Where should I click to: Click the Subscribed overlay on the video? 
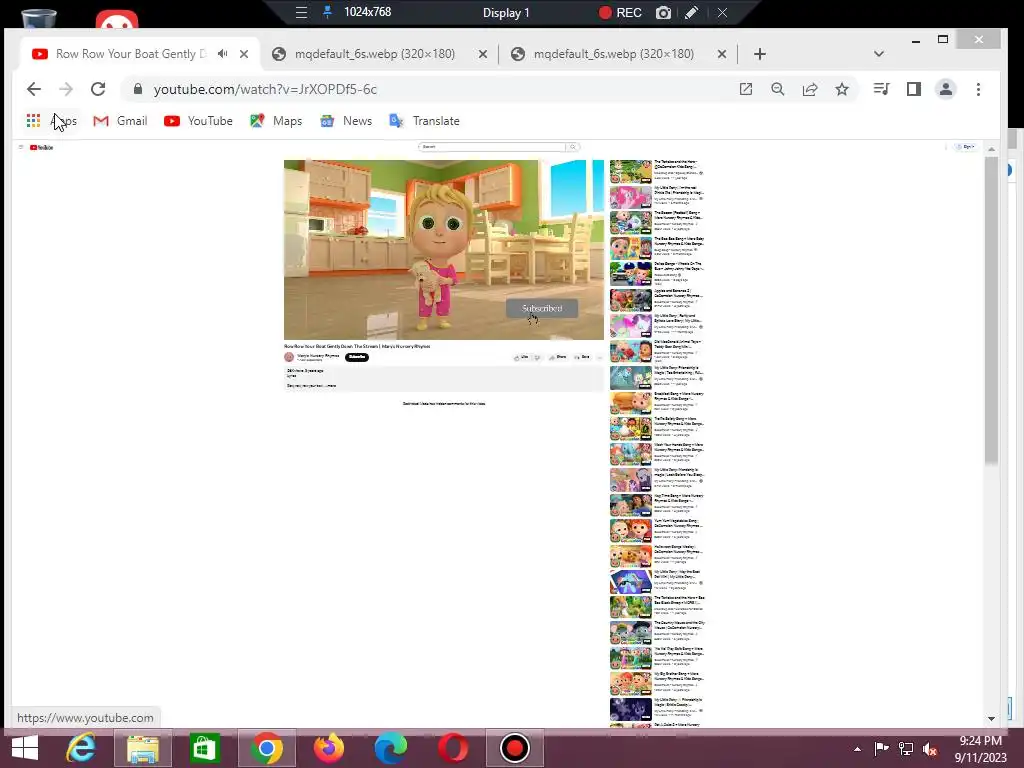tap(542, 308)
